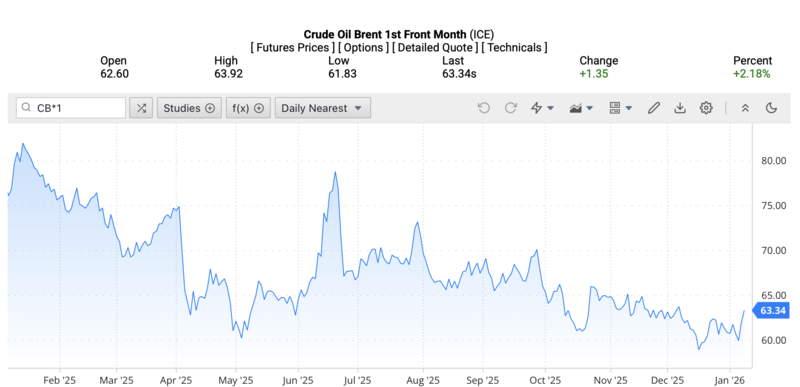Click the Feb '25 date axis label
Image resolution: width=800 pixels, height=387 pixels.
pos(60,380)
